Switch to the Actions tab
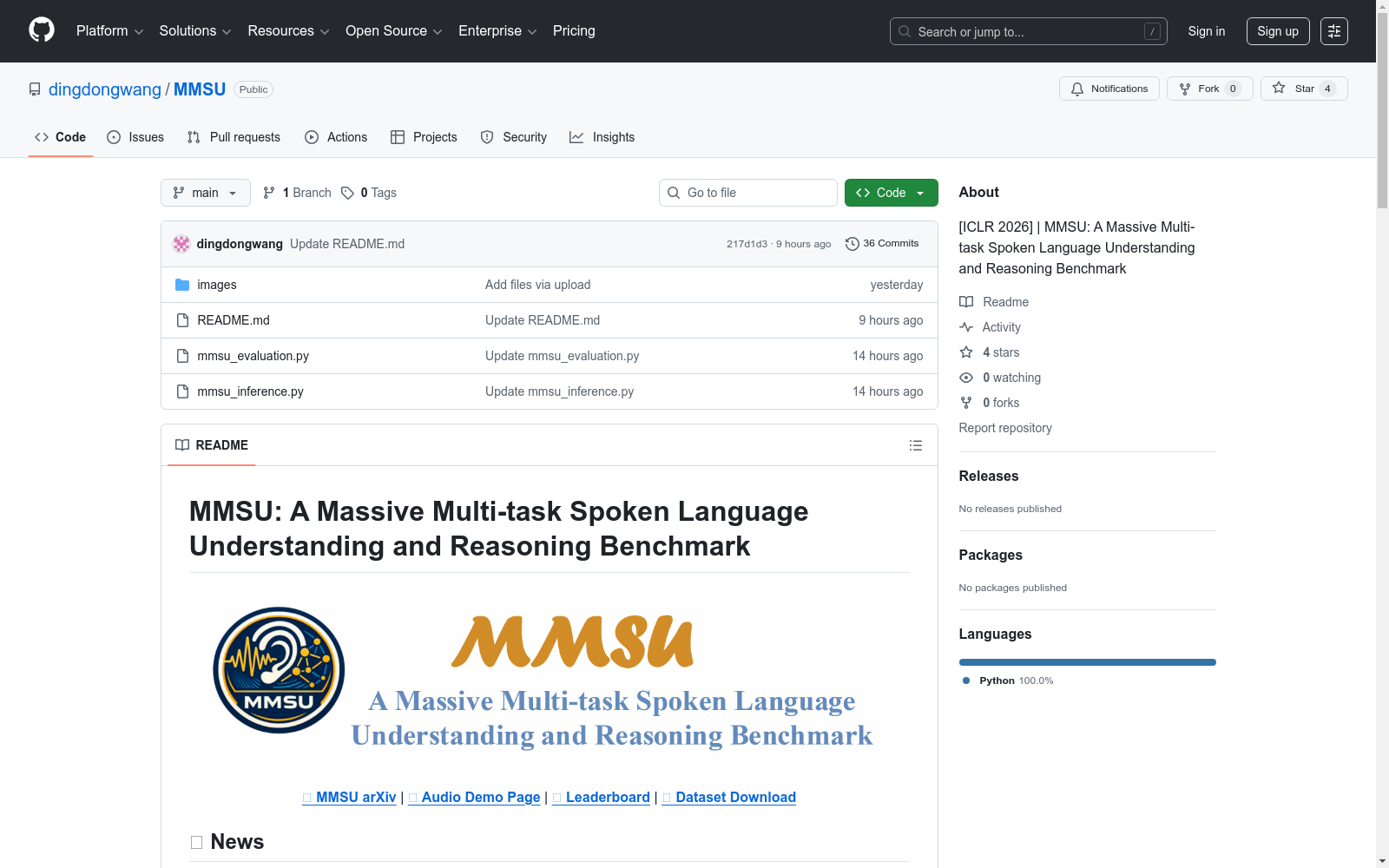The height and width of the screenshot is (868, 1389). (x=336, y=137)
